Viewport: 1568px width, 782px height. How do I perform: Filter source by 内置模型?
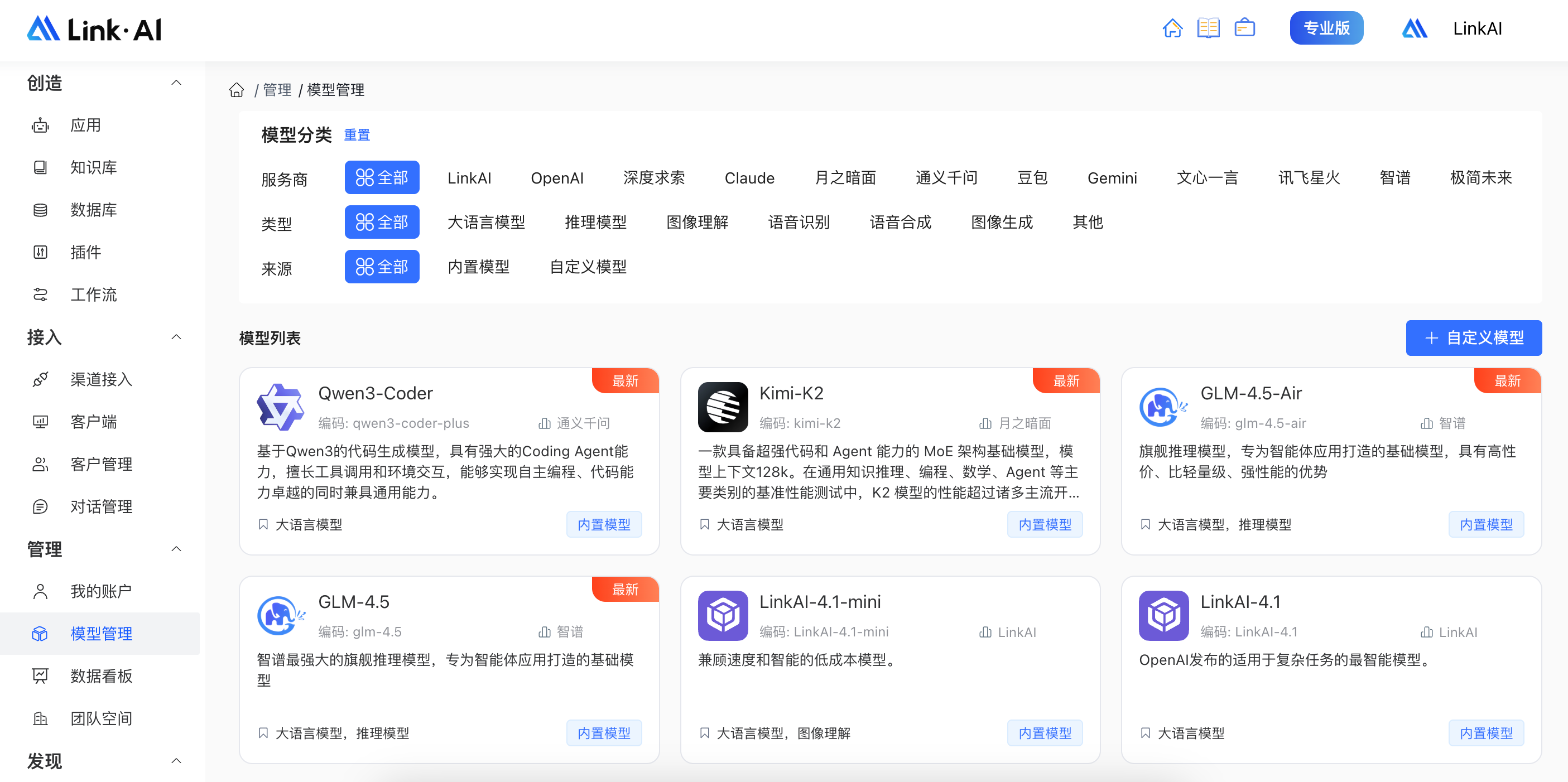(478, 267)
